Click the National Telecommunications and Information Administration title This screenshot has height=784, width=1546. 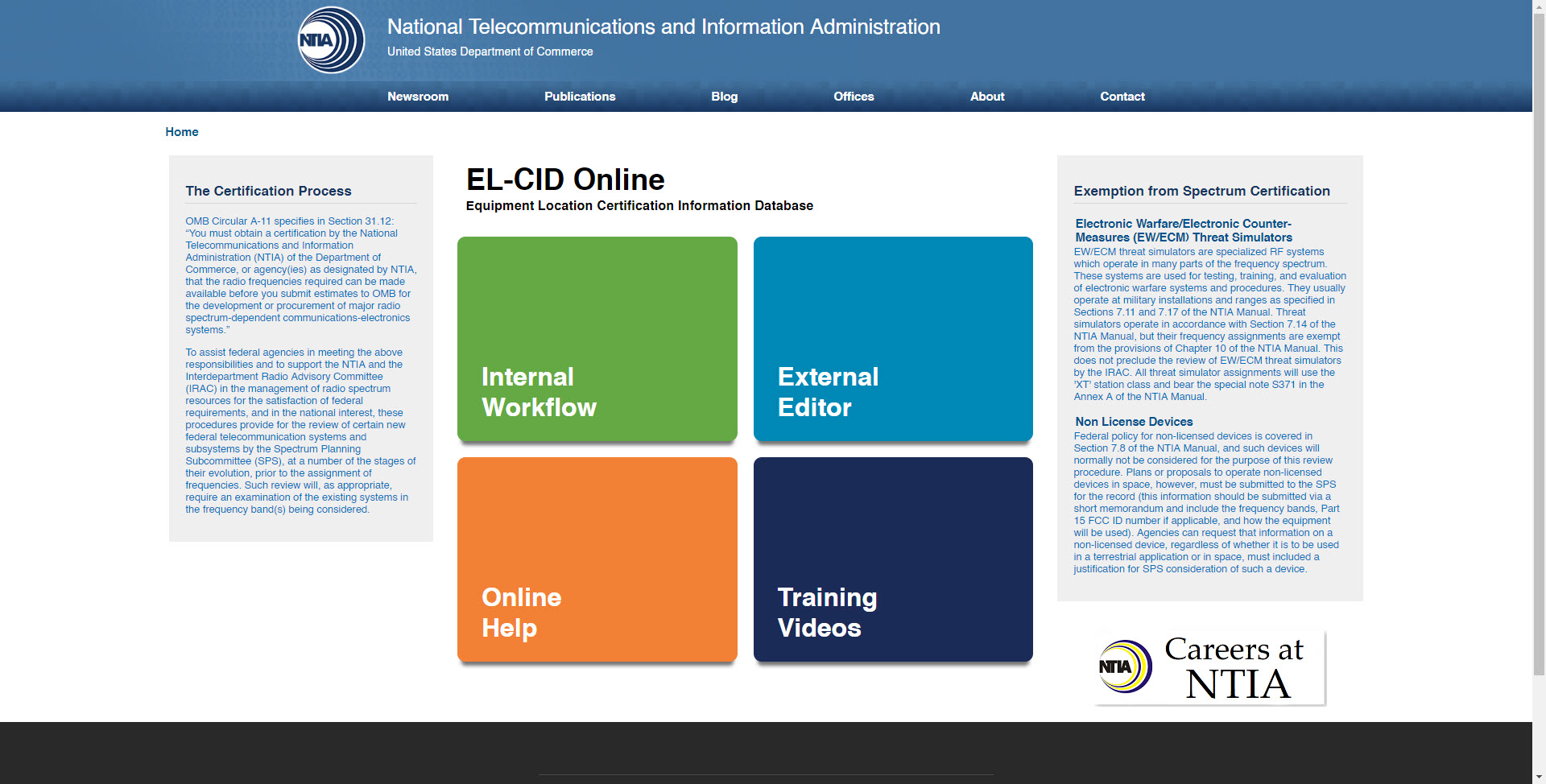663,27
